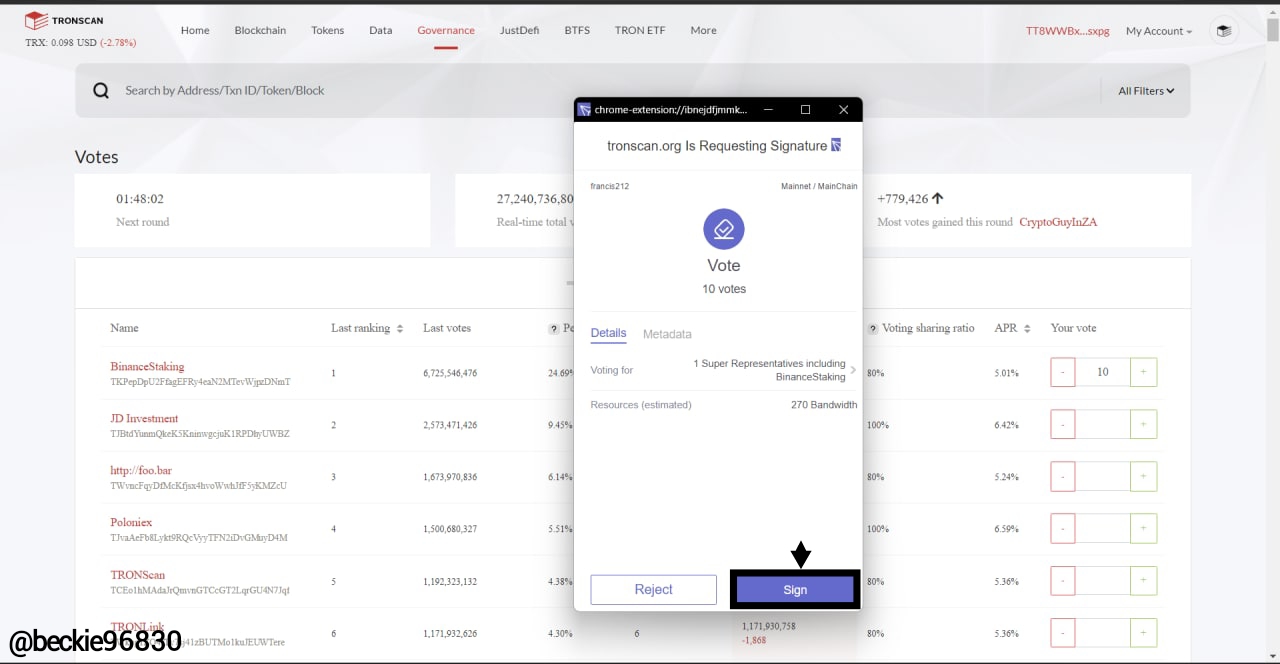
Task: Switch to the Metadata tab in popup
Action: point(667,334)
